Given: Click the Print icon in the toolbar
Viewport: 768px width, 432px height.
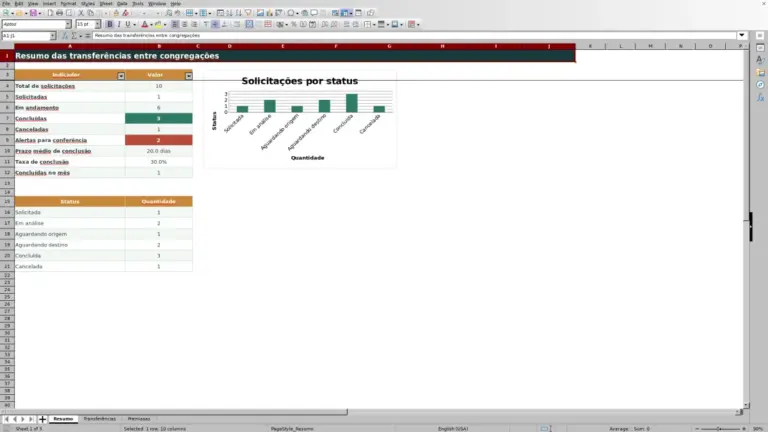Looking at the screenshot, I should (59, 13).
